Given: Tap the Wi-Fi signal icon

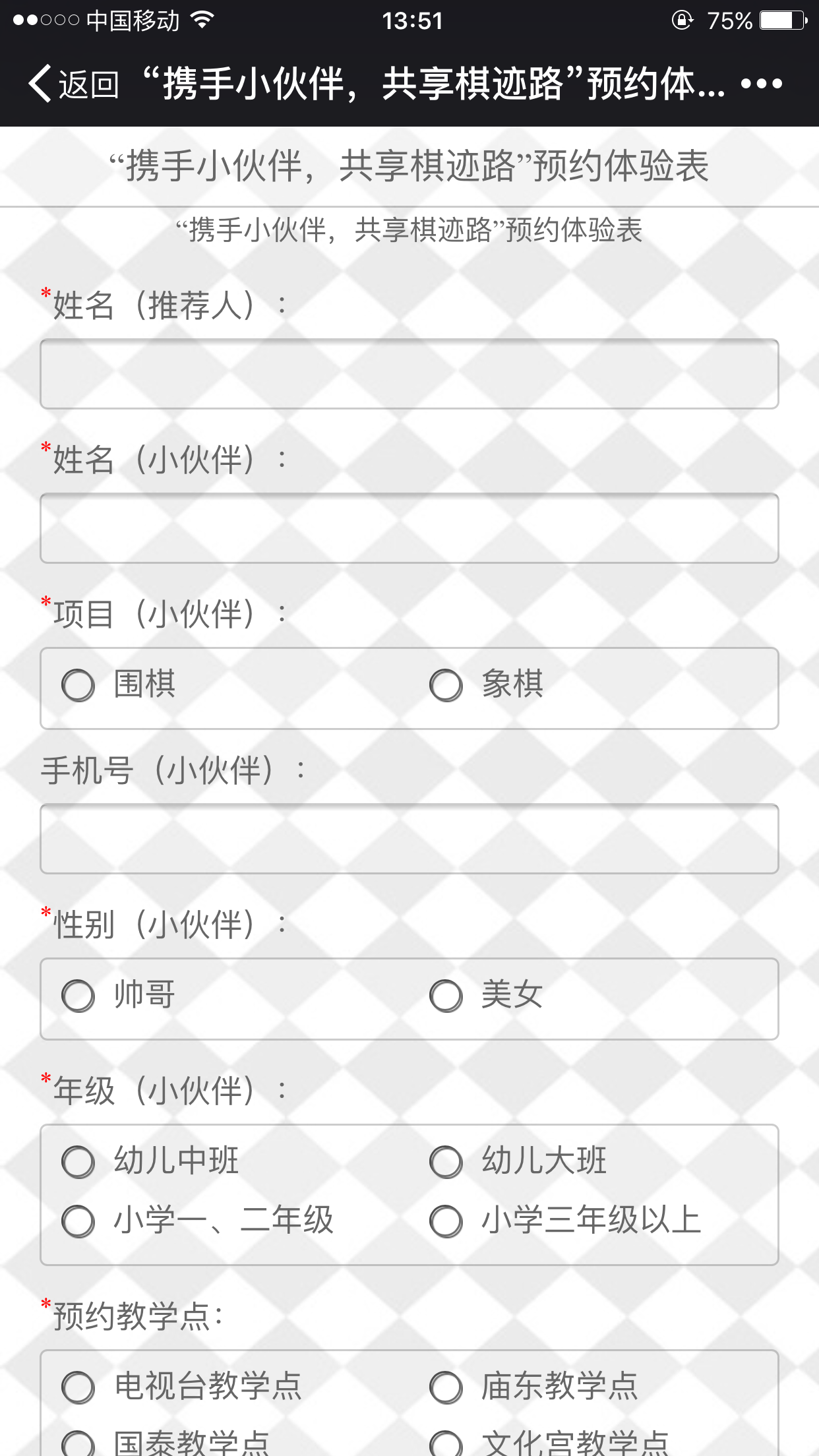Looking at the screenshot, I should 202,20.
